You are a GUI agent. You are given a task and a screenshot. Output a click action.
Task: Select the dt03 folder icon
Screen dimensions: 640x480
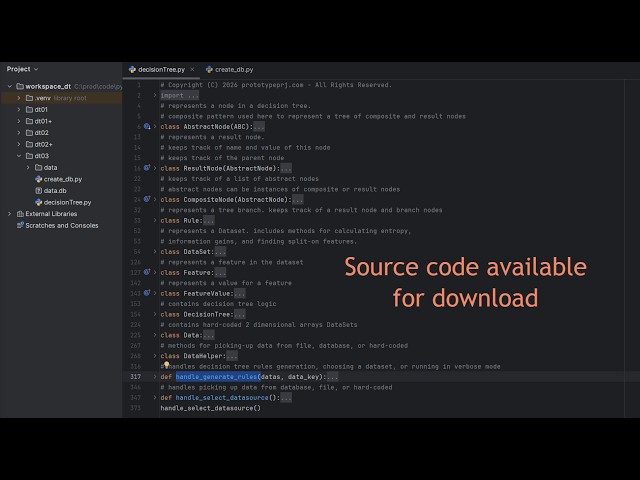pyautogui.click(x=29, y=156)
